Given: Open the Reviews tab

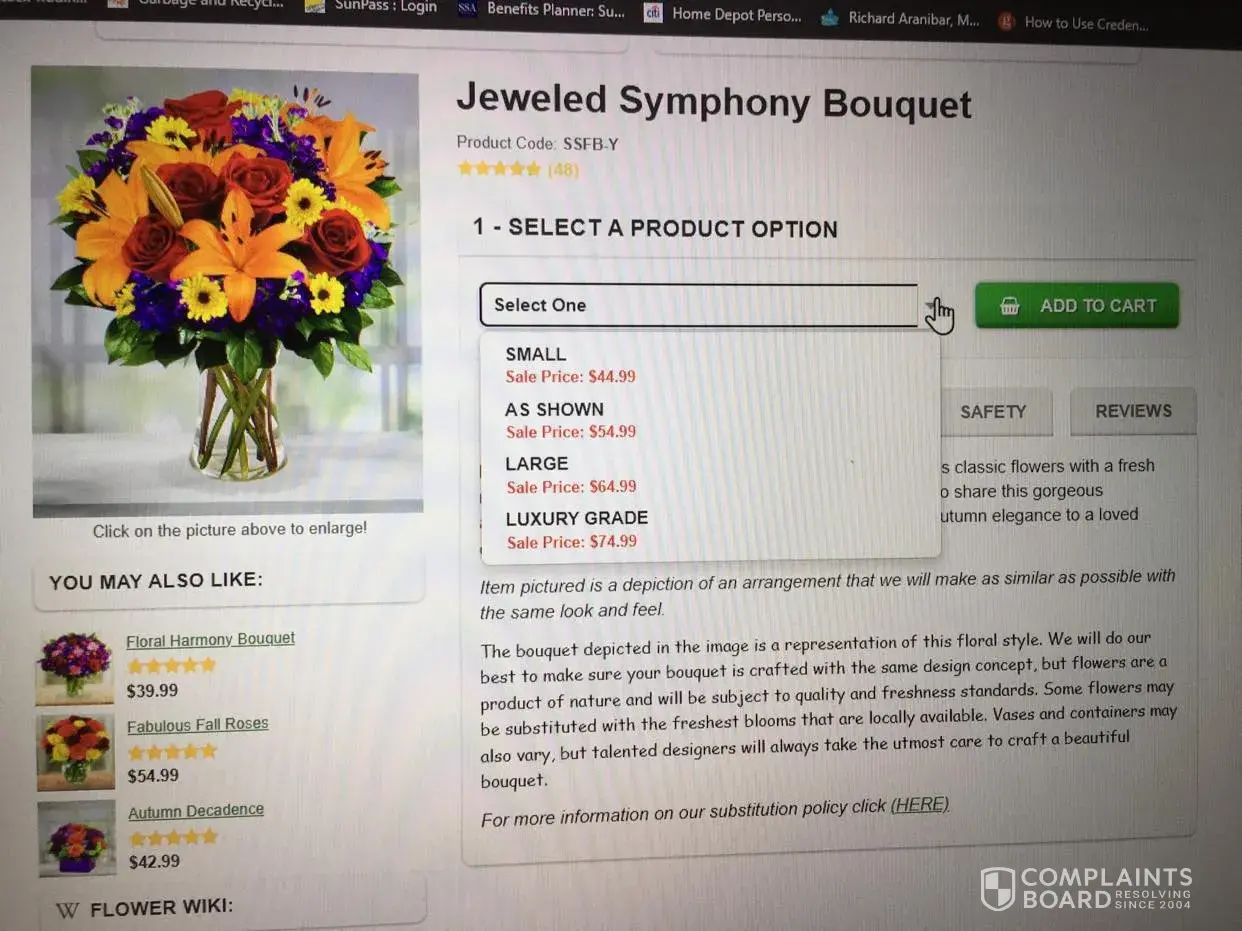Looking at the screenshot, I should coord(1133,411).
